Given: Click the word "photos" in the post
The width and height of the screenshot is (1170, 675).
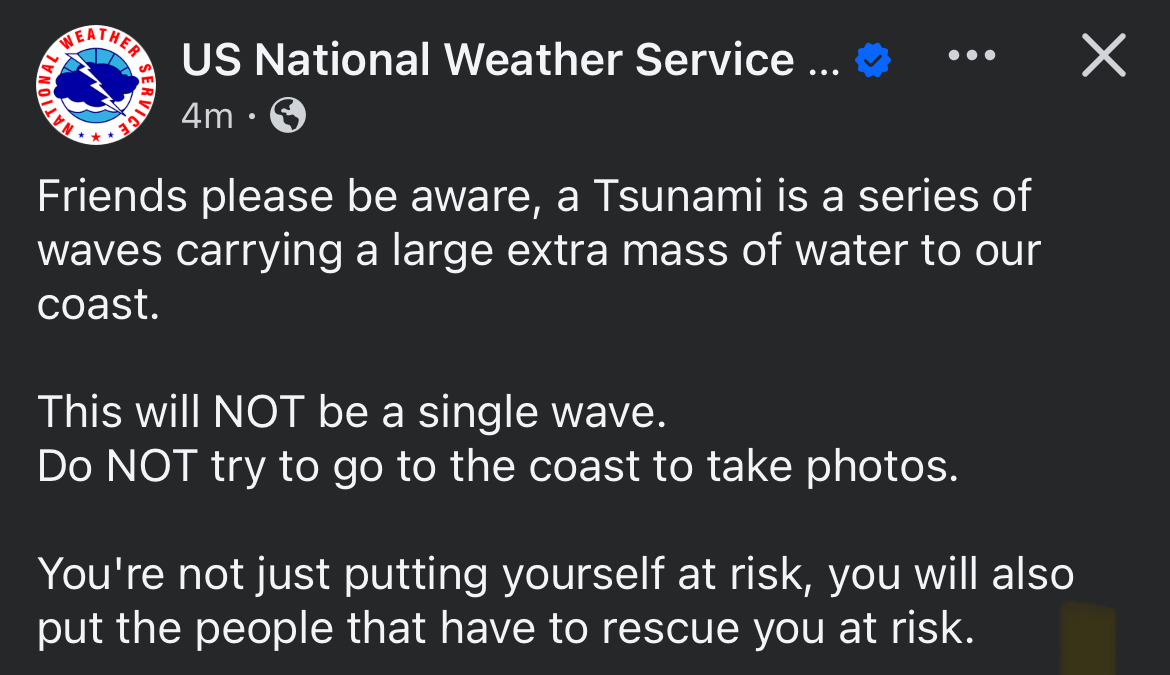Looking at the screenshot, I should (x=884, y=467).
